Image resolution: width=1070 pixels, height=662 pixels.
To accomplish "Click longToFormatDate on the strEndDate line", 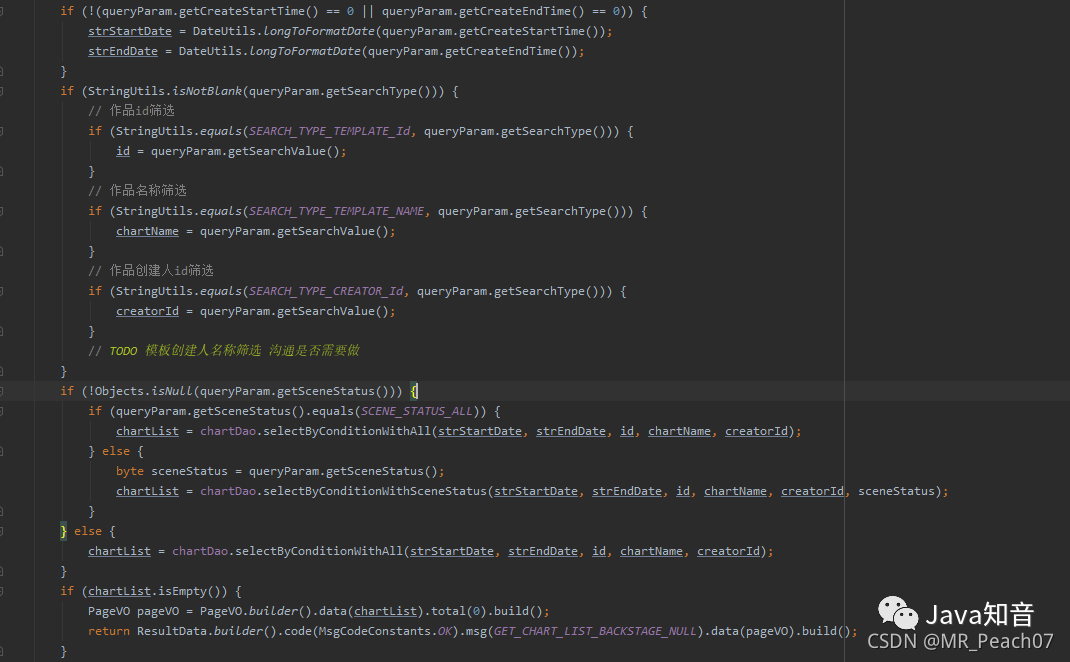I will [x=305, y=51].
